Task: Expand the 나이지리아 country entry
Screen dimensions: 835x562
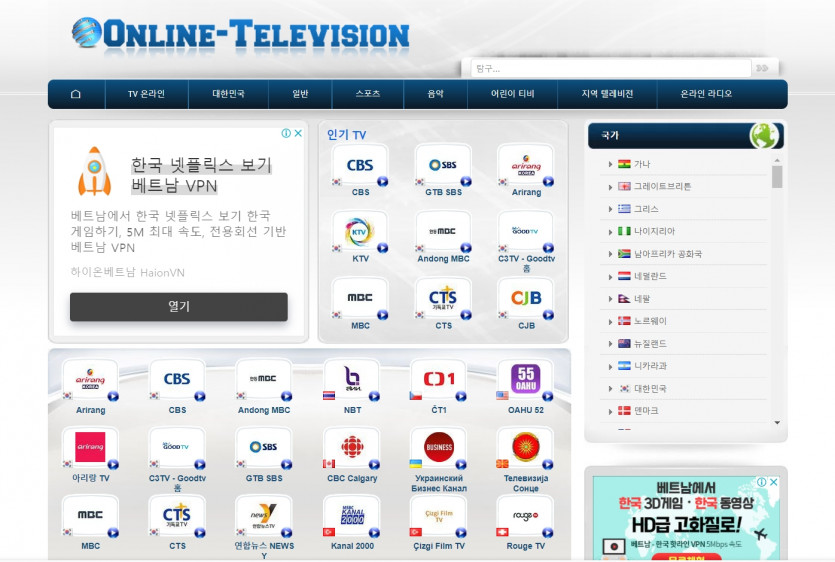Action: [x=610, y=231]
